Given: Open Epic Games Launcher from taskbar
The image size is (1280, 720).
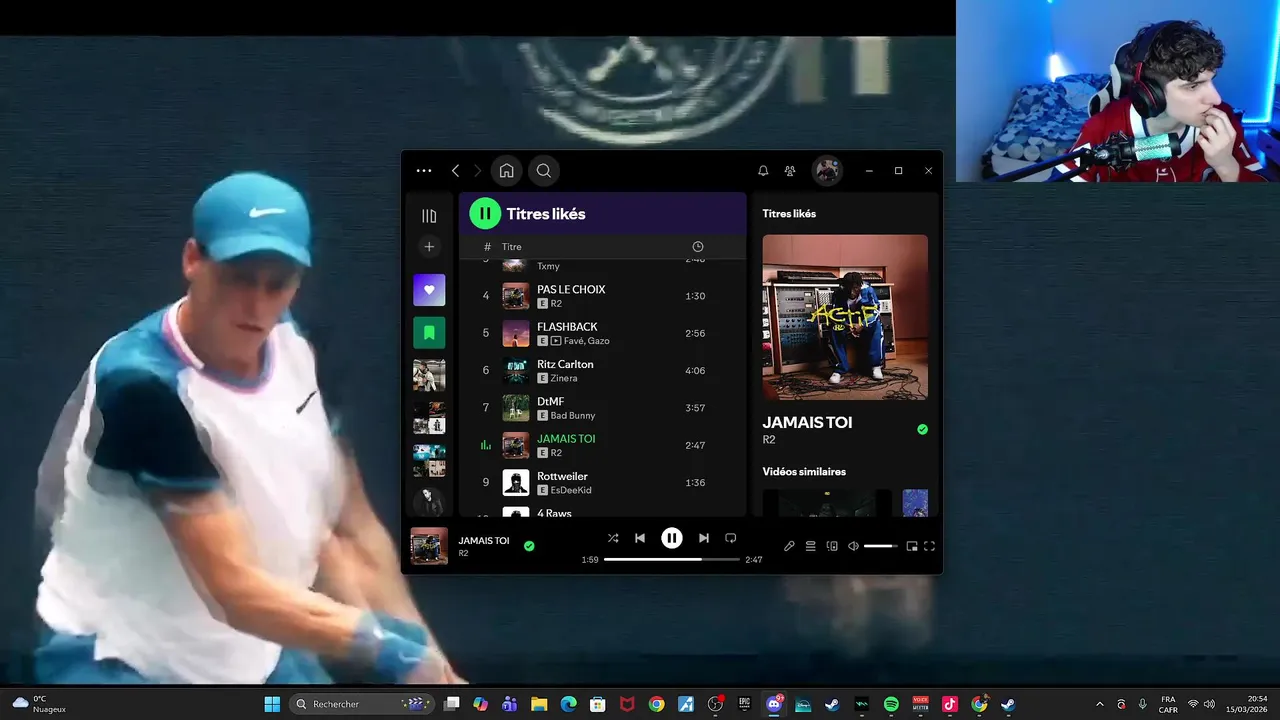Looking at the screenshot, I should [744, 704].
